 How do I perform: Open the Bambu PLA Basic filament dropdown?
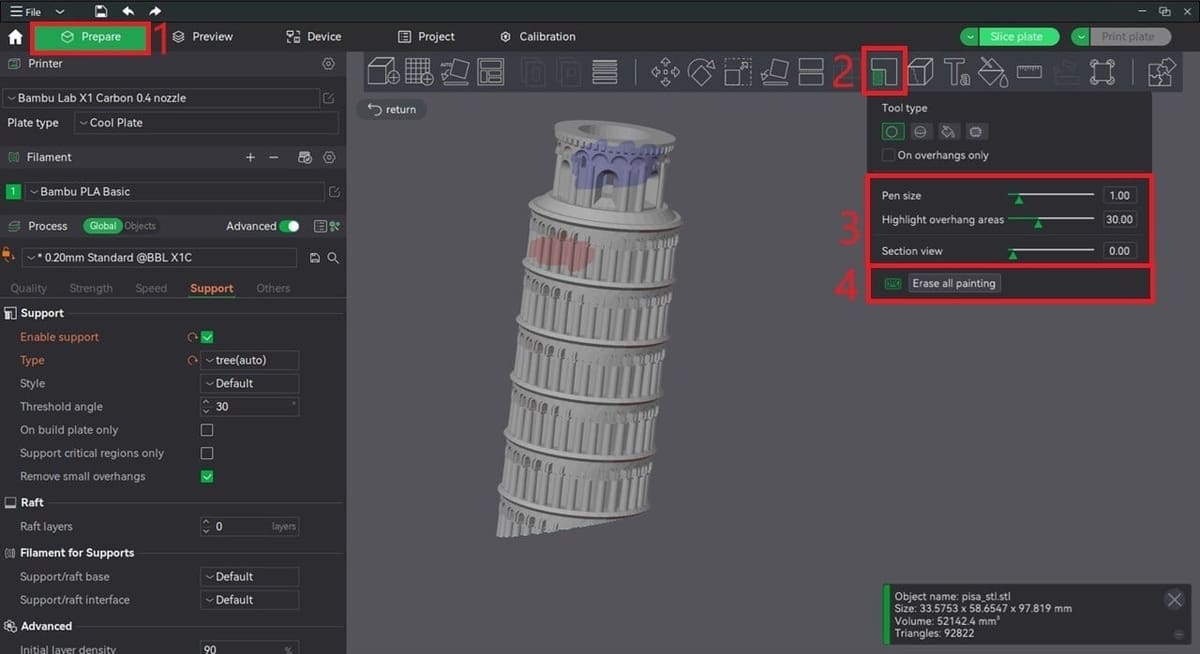(173, 192)
